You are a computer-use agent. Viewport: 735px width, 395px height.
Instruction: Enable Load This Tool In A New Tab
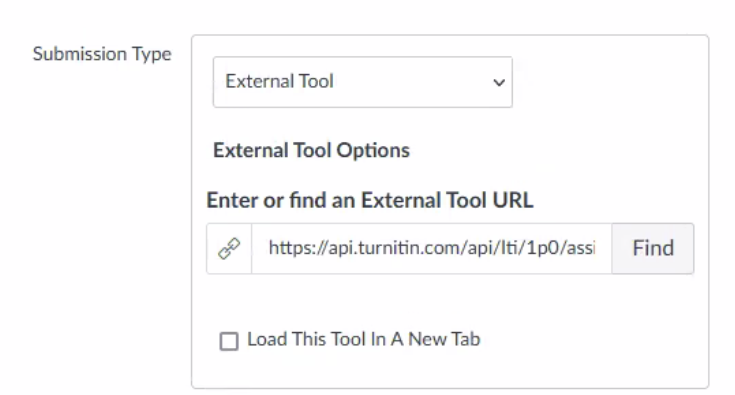pos(229,341)
